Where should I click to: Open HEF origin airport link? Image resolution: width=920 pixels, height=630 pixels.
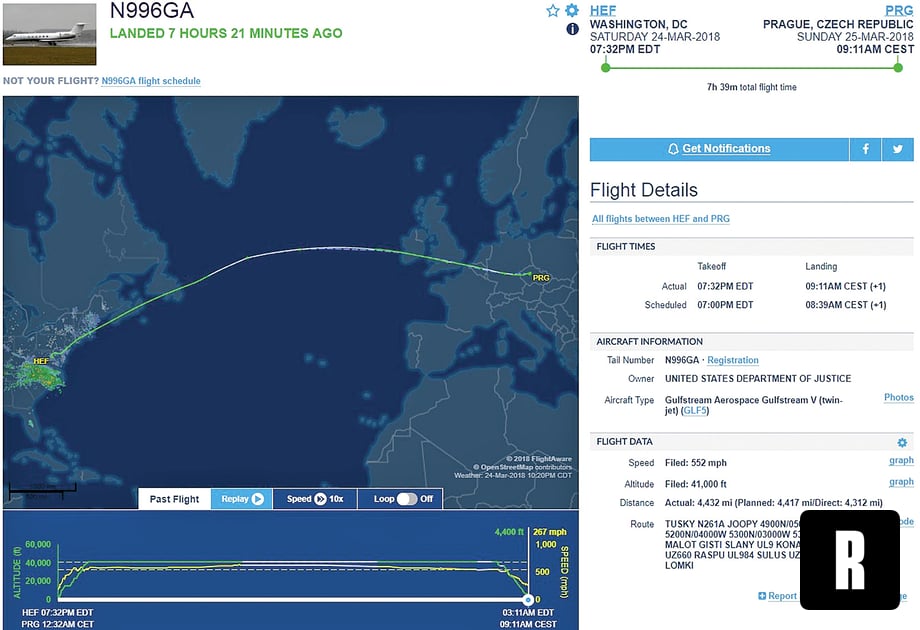click(603, 10)
